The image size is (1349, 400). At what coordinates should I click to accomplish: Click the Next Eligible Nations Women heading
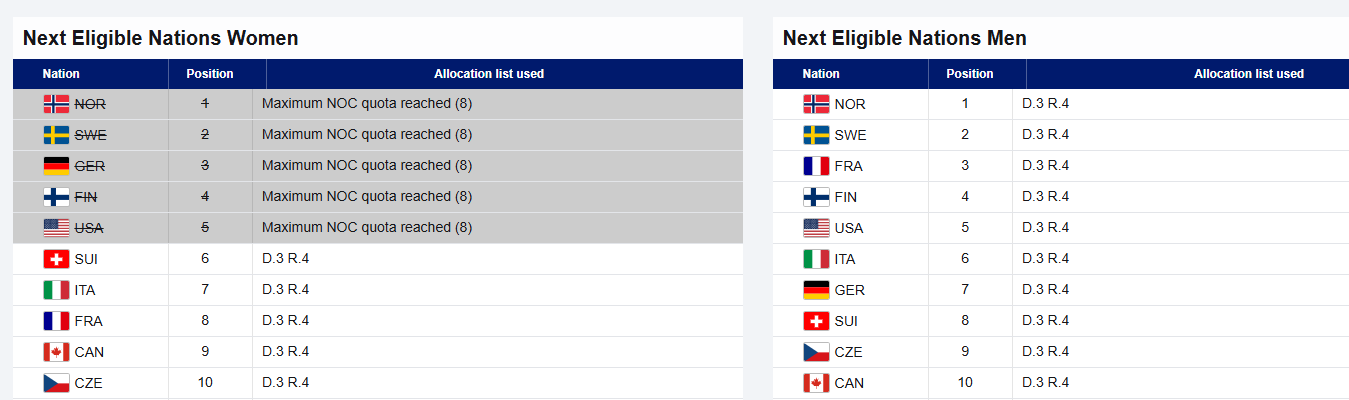(160, 38)
